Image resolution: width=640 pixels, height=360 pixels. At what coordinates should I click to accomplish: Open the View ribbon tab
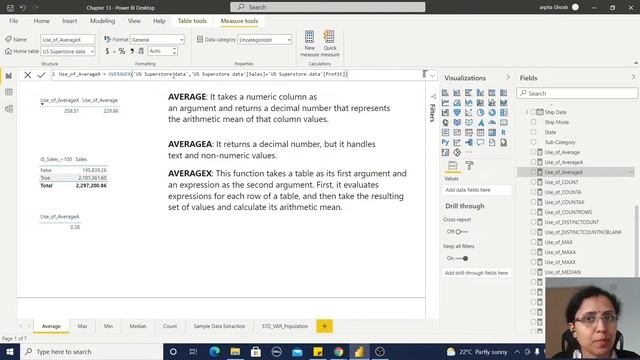[134, 21]
